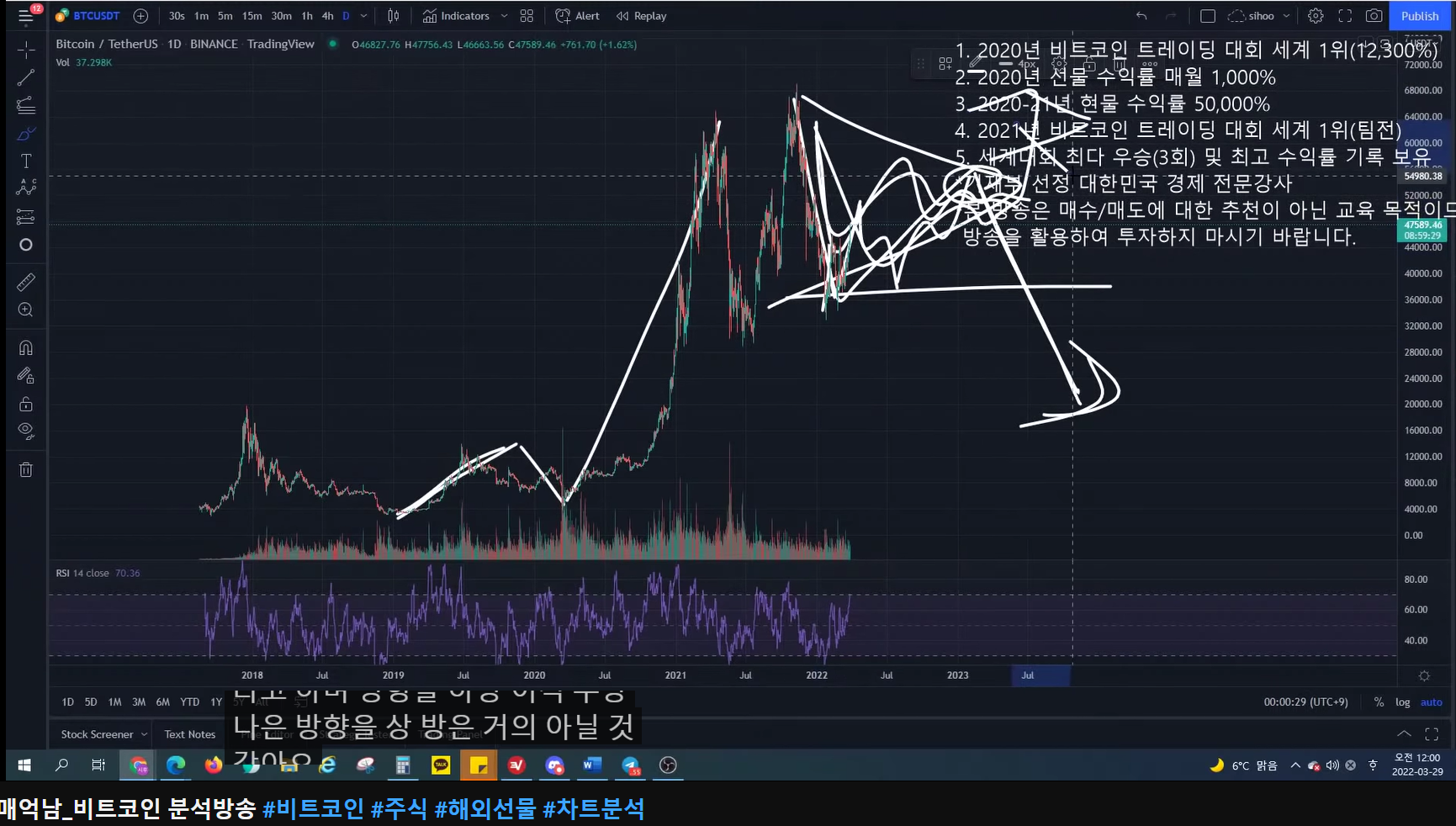Select the zoom-in magnifier tool
This screenshot has height=826, width=1456.
pyautogui.click(x=26, y=310)
